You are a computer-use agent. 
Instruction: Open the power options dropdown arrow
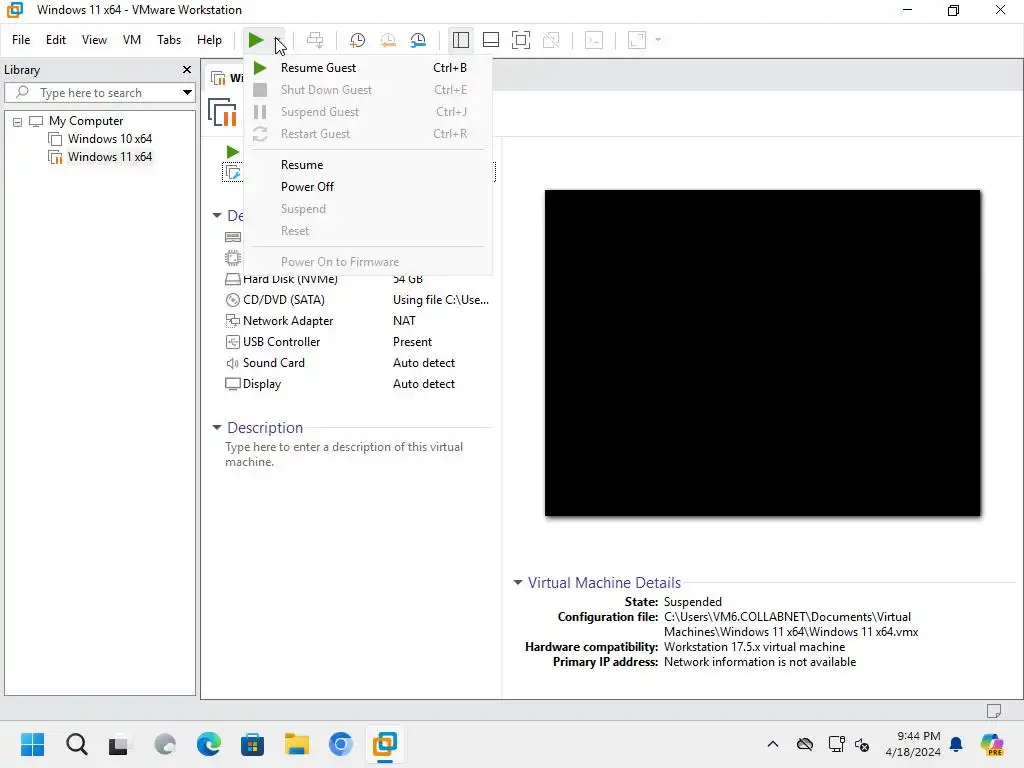pos(279,40)
